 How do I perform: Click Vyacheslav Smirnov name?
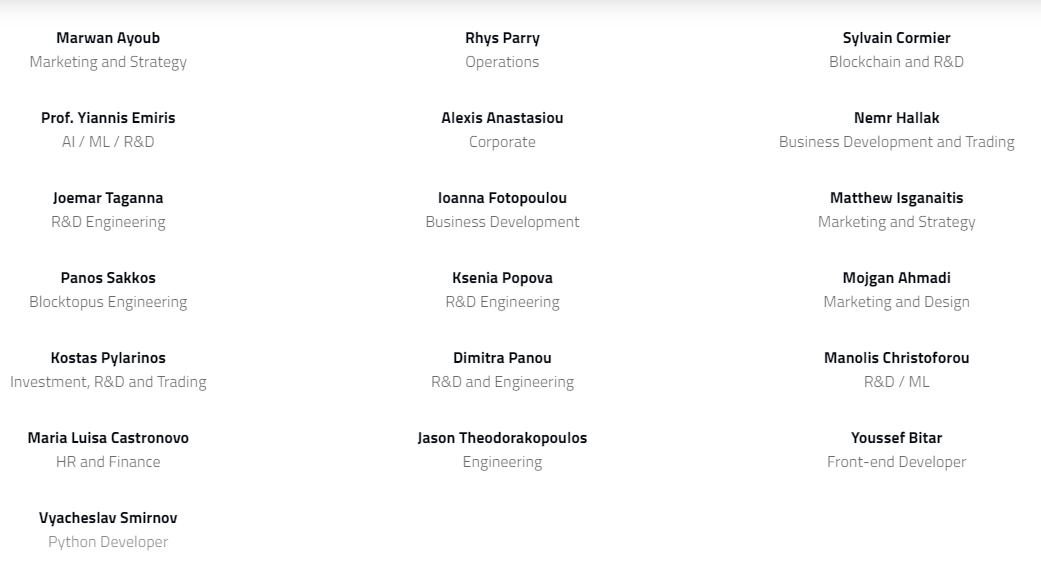click(x=108, y=518)
